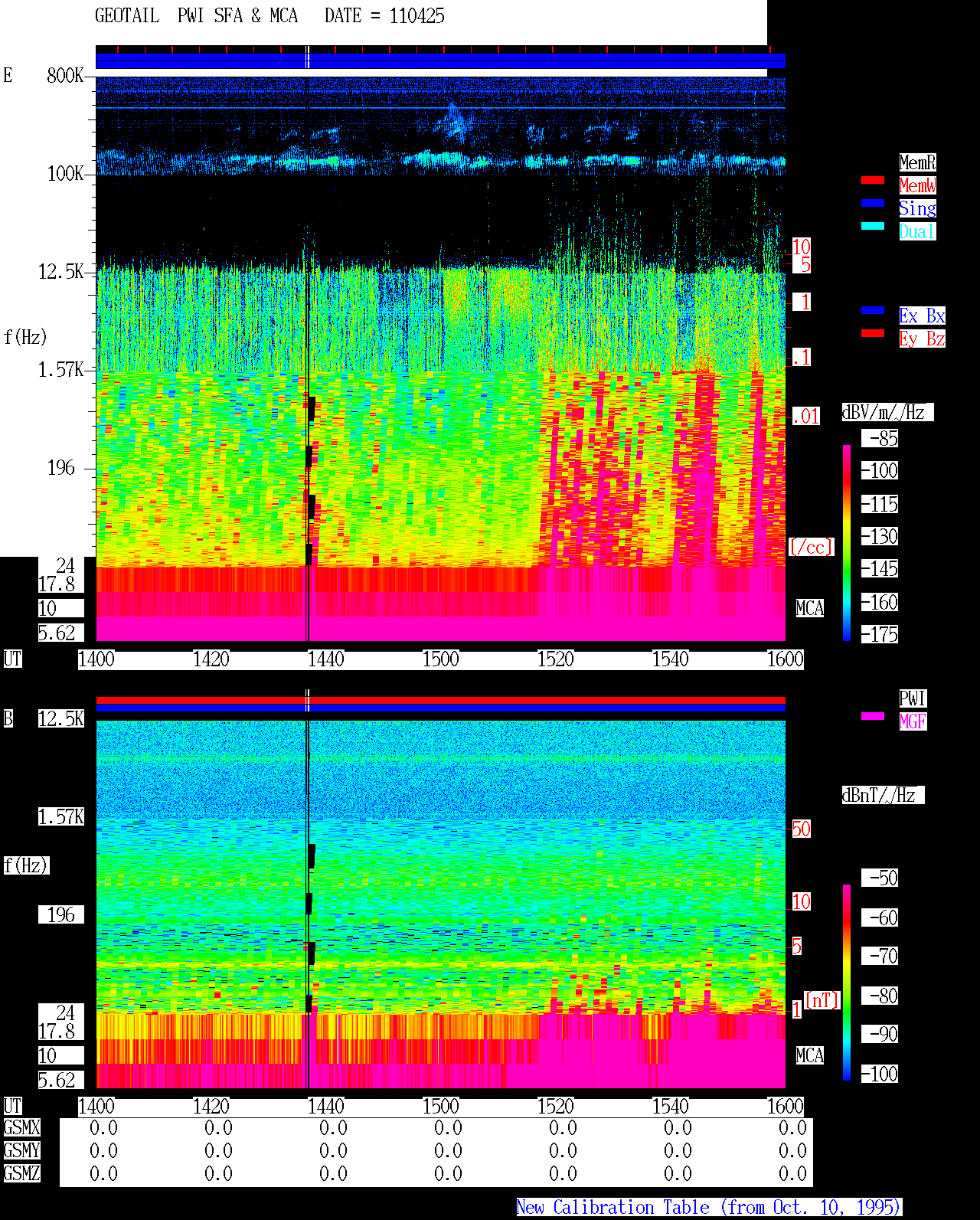Click the blue Sing mode bar above E panel
This screenshot has width=980, height=1220.
[x=440, y=61]
